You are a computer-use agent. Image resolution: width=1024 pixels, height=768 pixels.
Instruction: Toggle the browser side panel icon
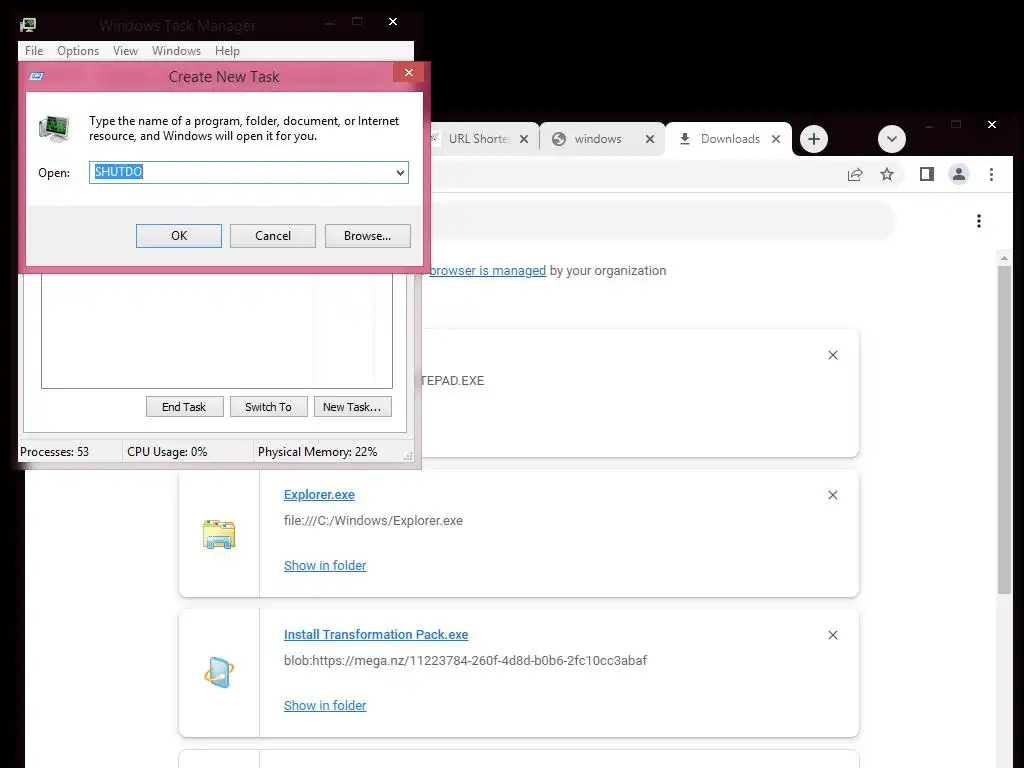[x=927, y=174]
